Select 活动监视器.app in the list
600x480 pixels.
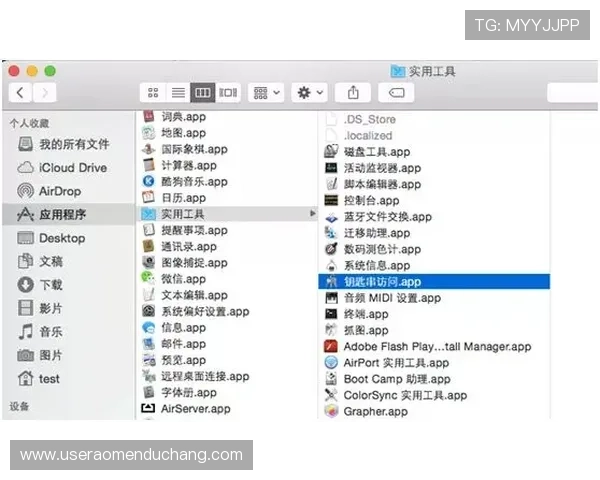coord(382,168)
